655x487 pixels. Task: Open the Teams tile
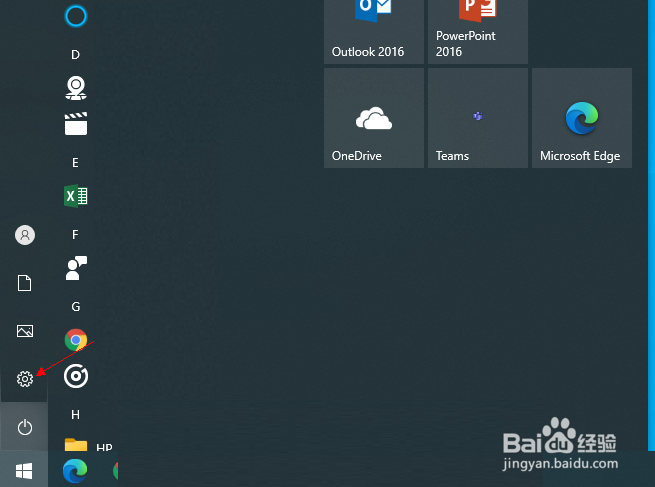[478, 118]
